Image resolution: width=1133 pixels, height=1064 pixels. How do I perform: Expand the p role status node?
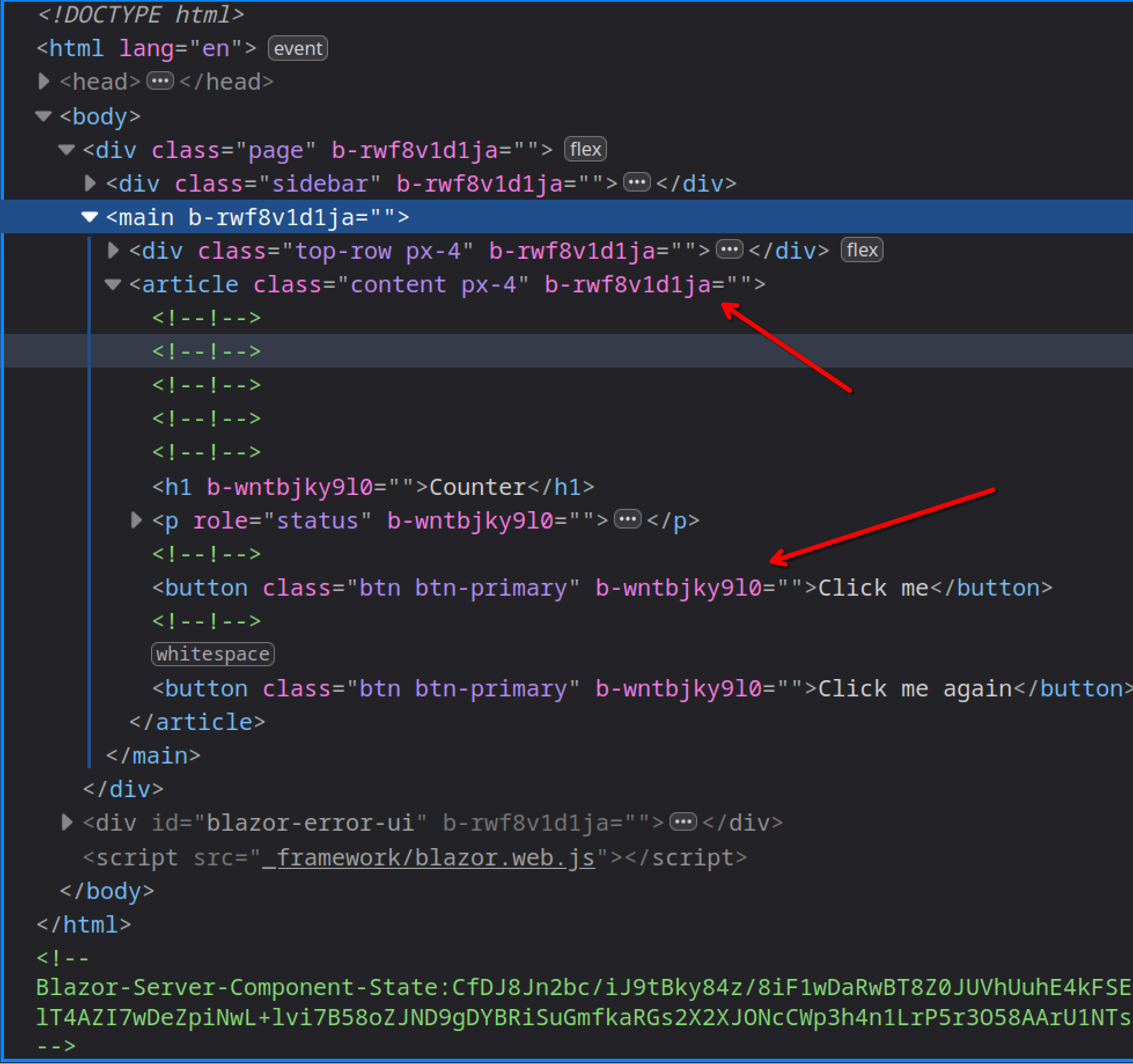[x=136, y=520]
